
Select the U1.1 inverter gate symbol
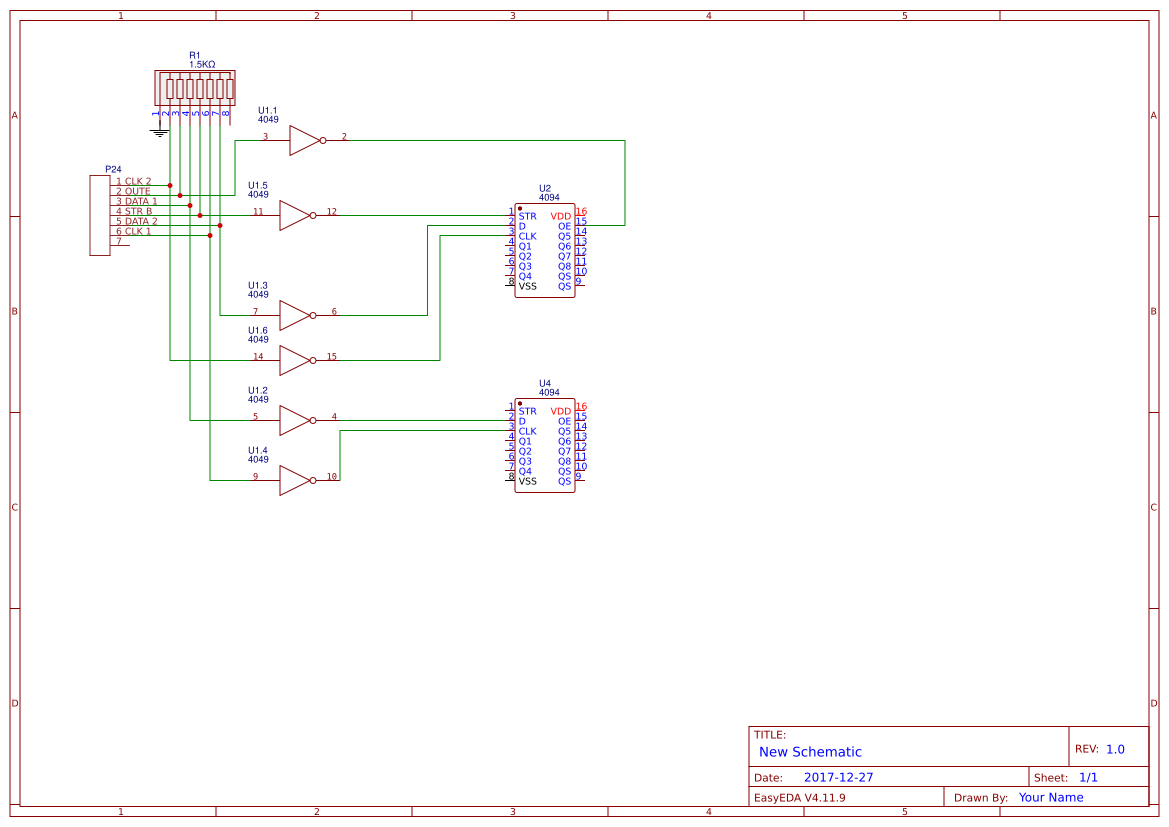(x=300, y=140)
